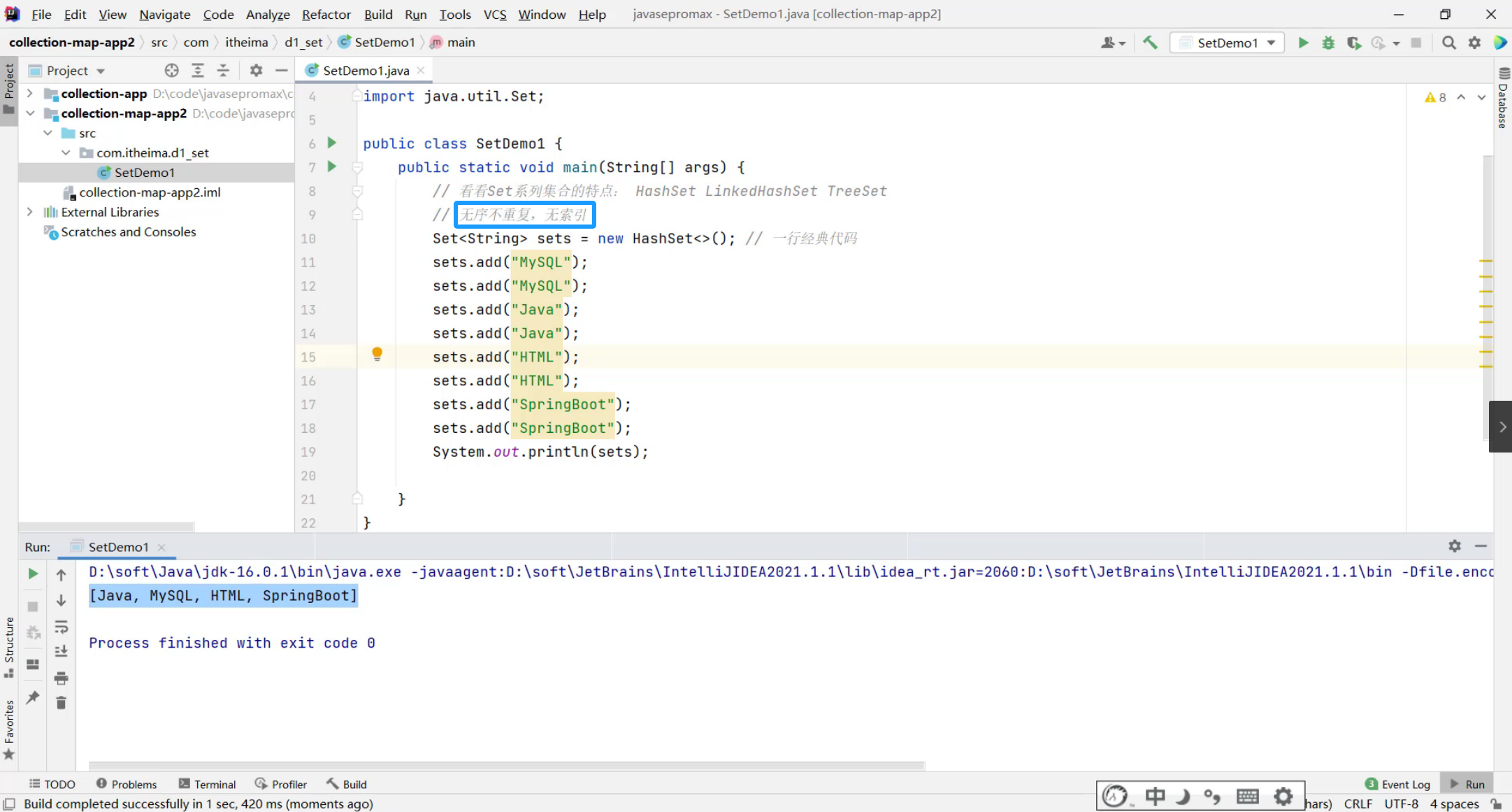Open Search Everywhere magnifier icon
Screen dimensions: 1512x812
[1448, 43]
